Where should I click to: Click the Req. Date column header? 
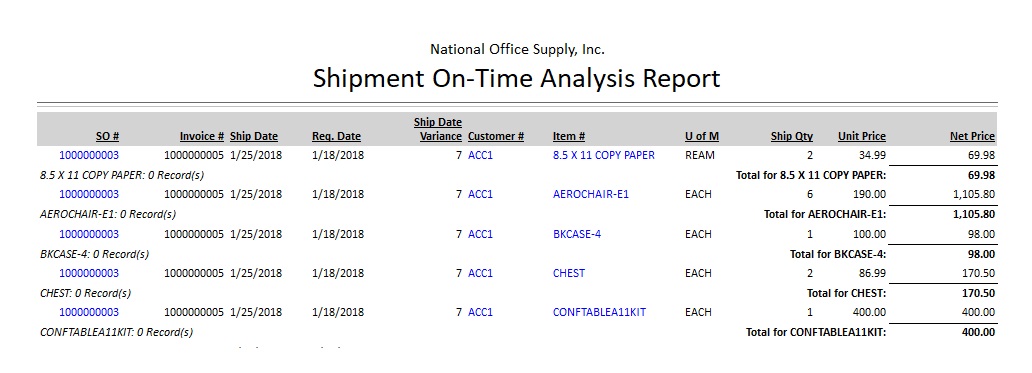point(336,136)
